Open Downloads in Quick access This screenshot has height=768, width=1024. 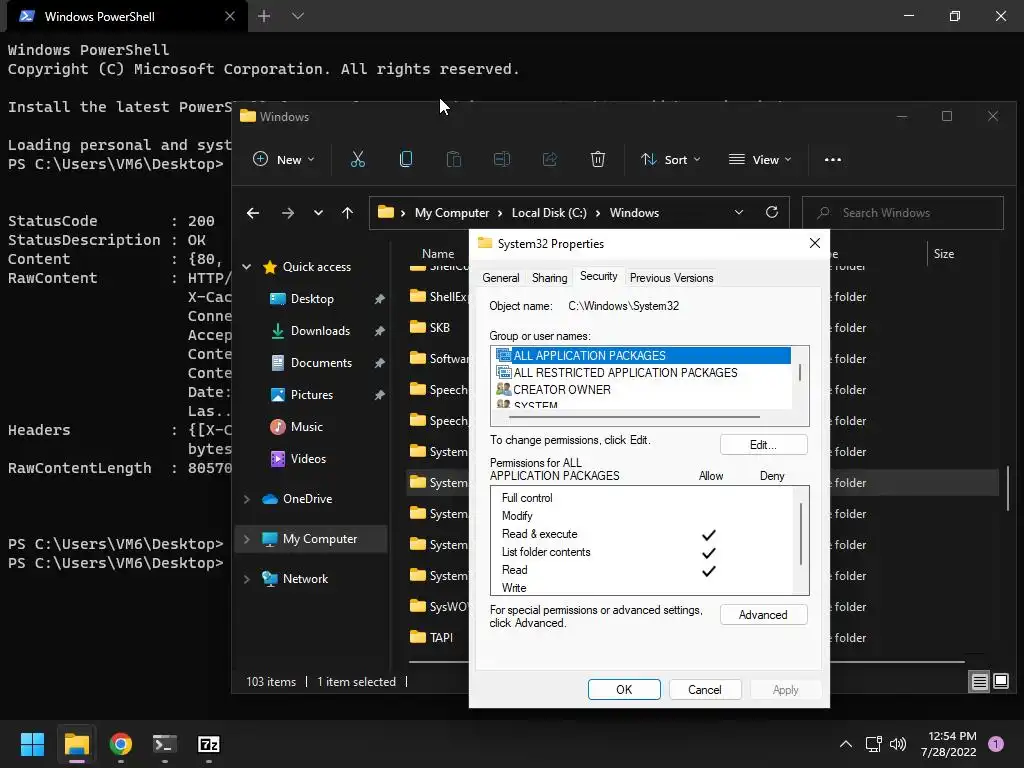pos(320,330)
